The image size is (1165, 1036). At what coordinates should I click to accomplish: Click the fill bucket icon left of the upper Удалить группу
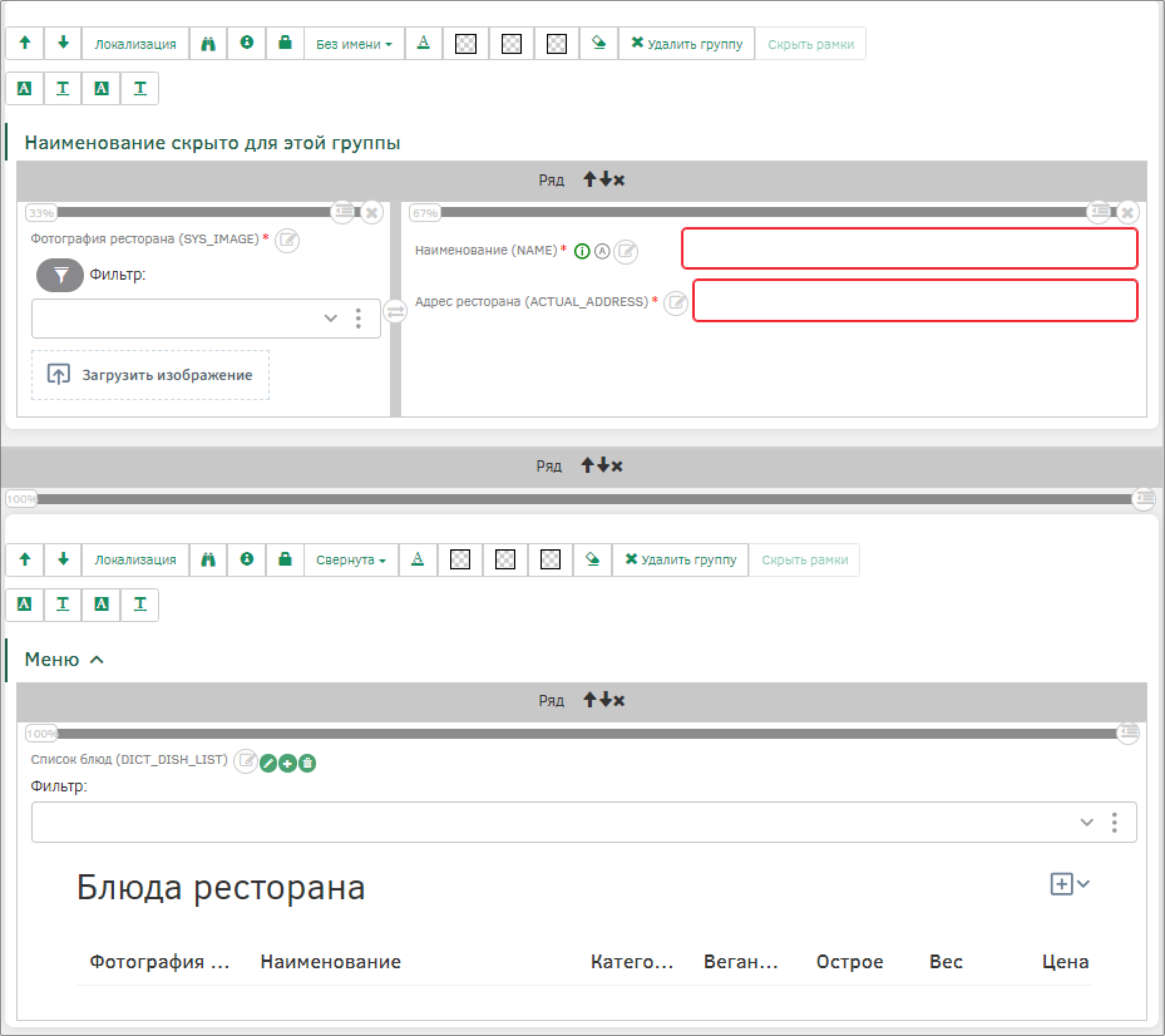tap(599, 43)
